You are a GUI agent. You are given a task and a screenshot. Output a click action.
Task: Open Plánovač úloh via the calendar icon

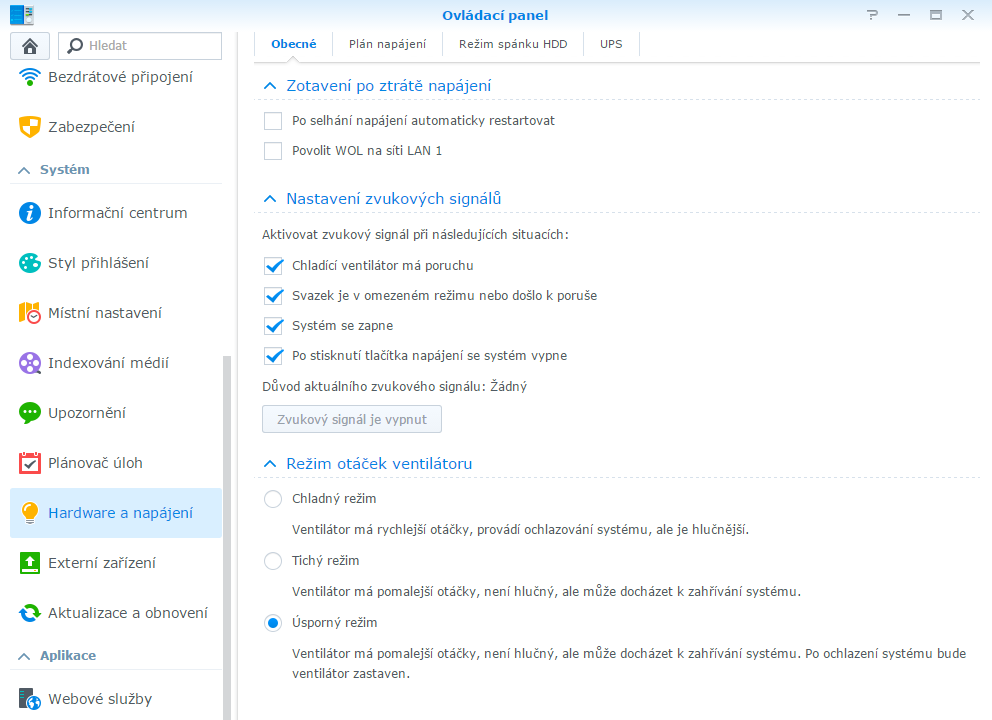click(29, 462)
